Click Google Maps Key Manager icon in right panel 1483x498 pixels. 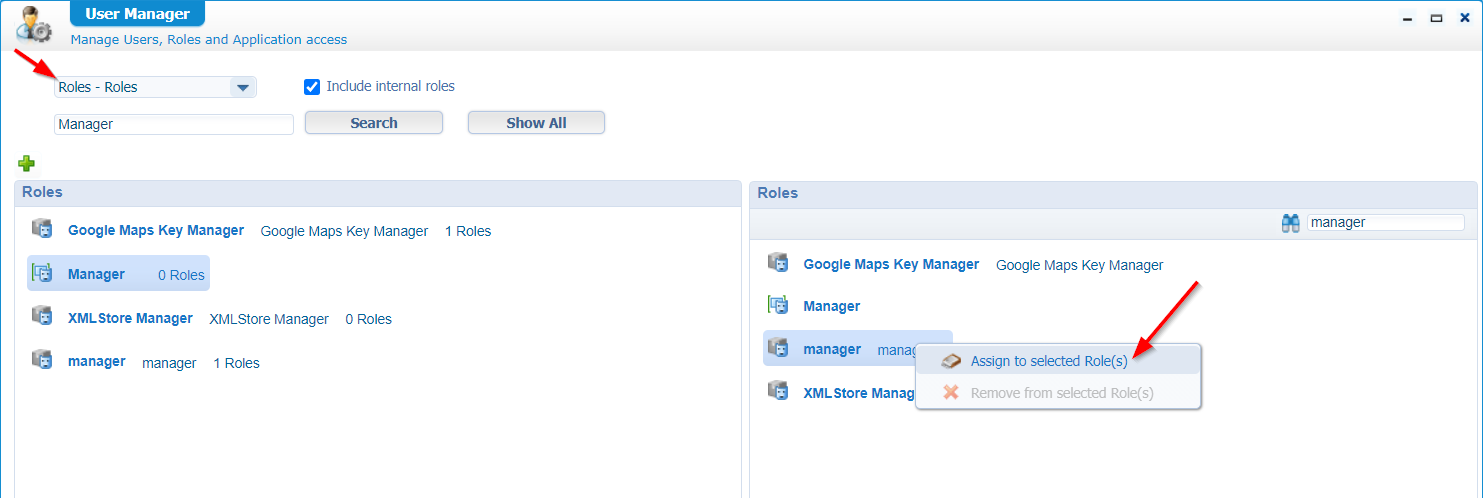778,264
